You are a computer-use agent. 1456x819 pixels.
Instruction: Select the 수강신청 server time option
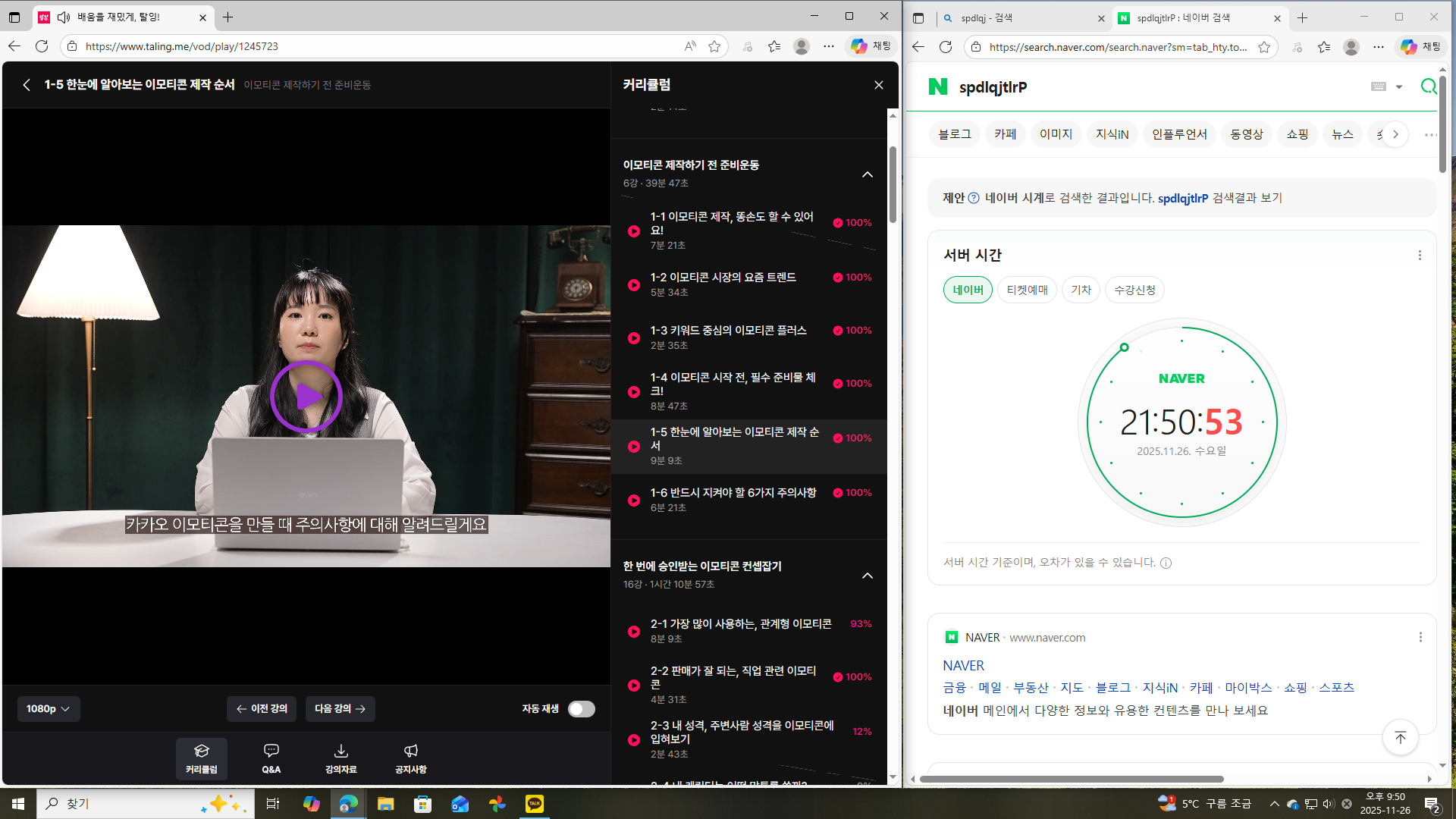(1134, 290)
